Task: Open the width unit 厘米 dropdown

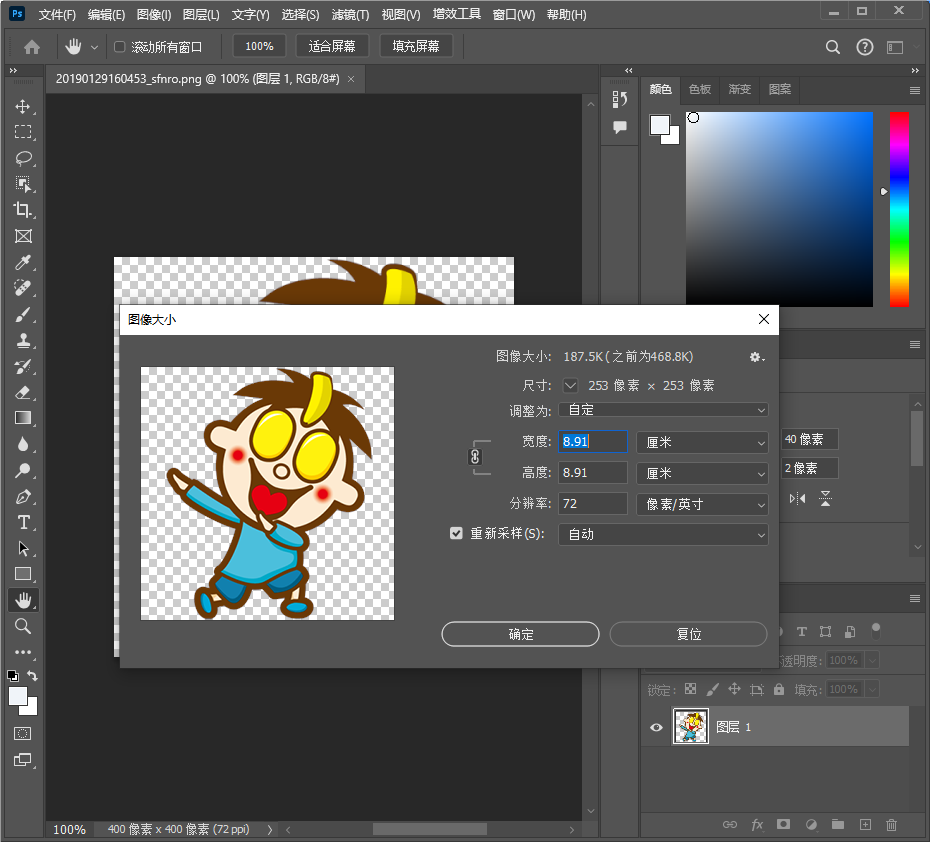Action: point(702,442)
